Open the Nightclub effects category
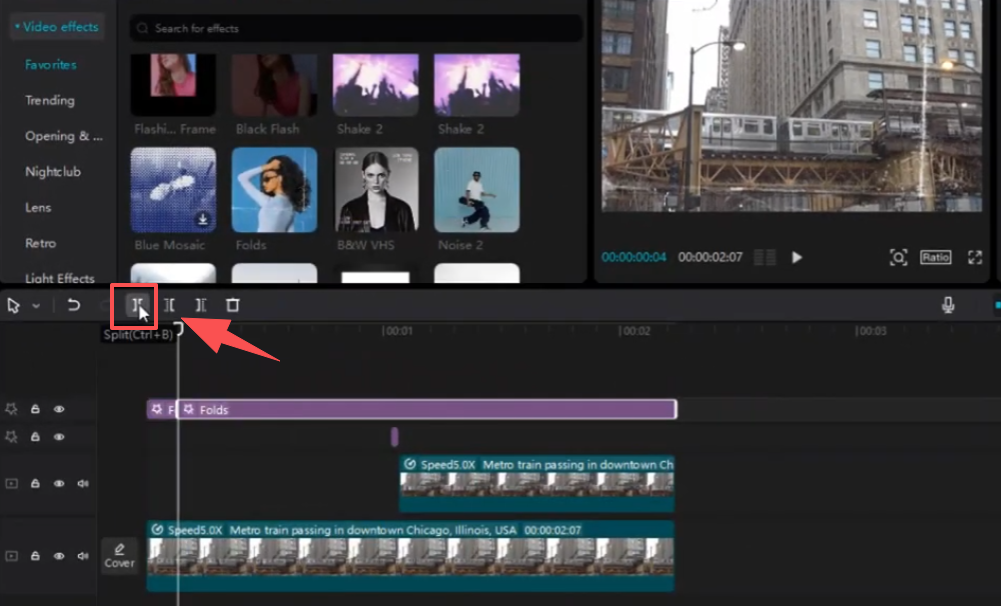 53,171
